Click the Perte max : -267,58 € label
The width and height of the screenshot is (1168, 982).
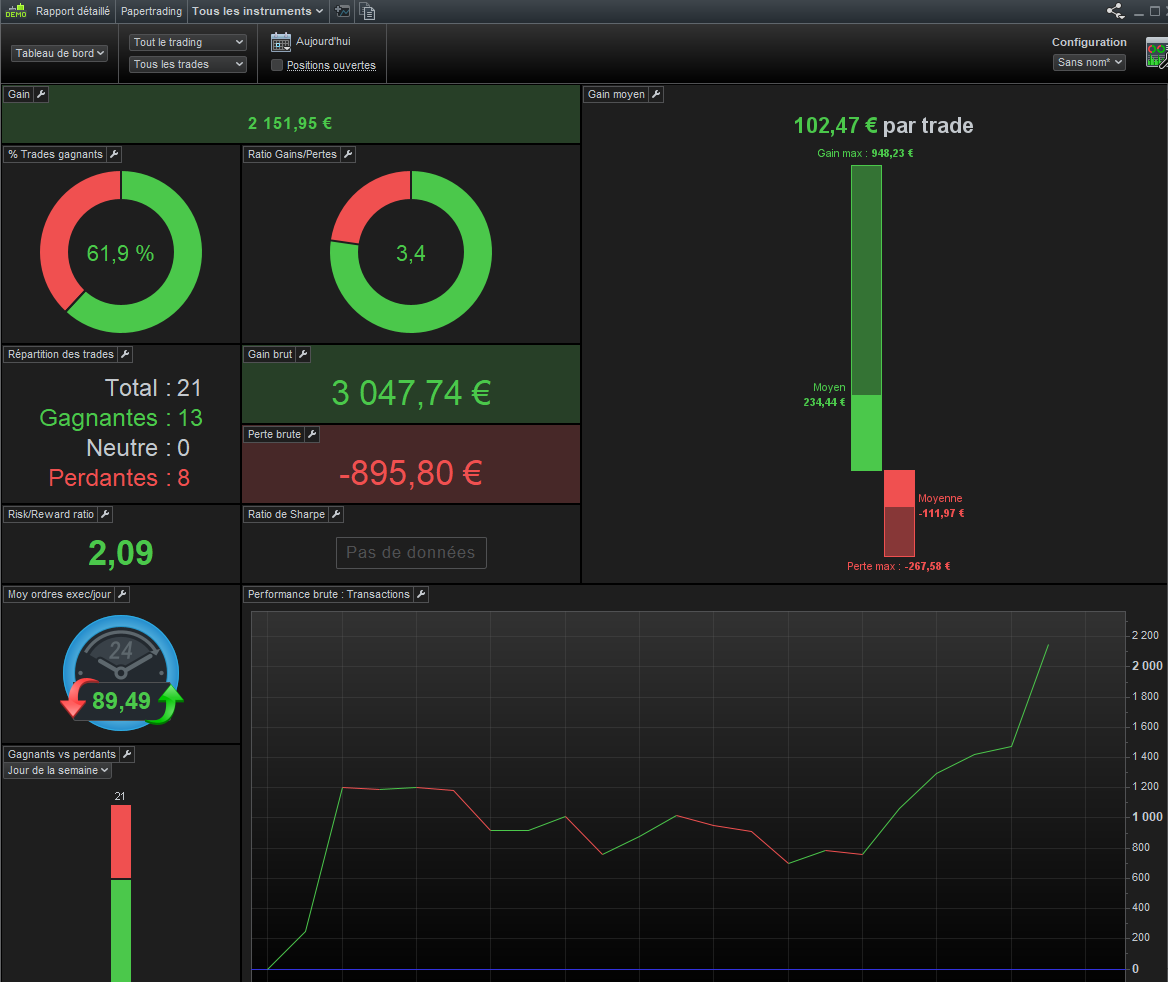point(898,566)
